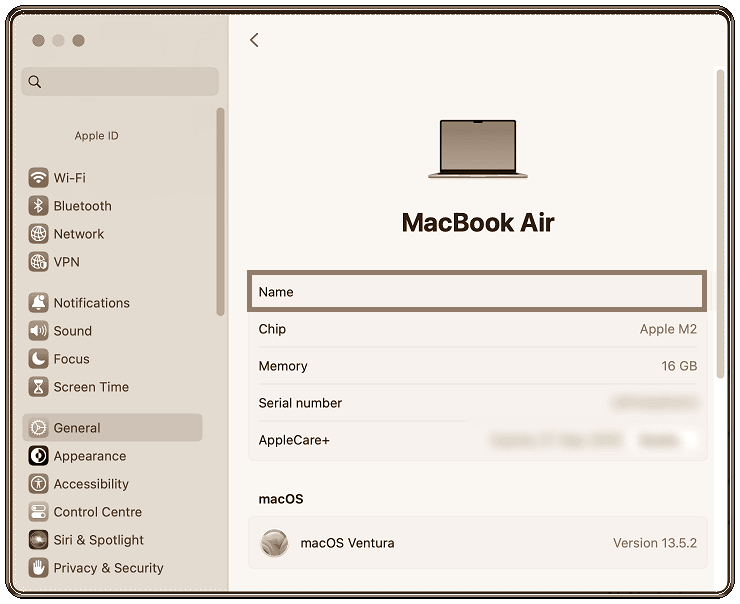The width and height of the screenshot is (740, 604).
Task: Click the blurred AppleCare+ details button
Action: [x=663, y=440]
